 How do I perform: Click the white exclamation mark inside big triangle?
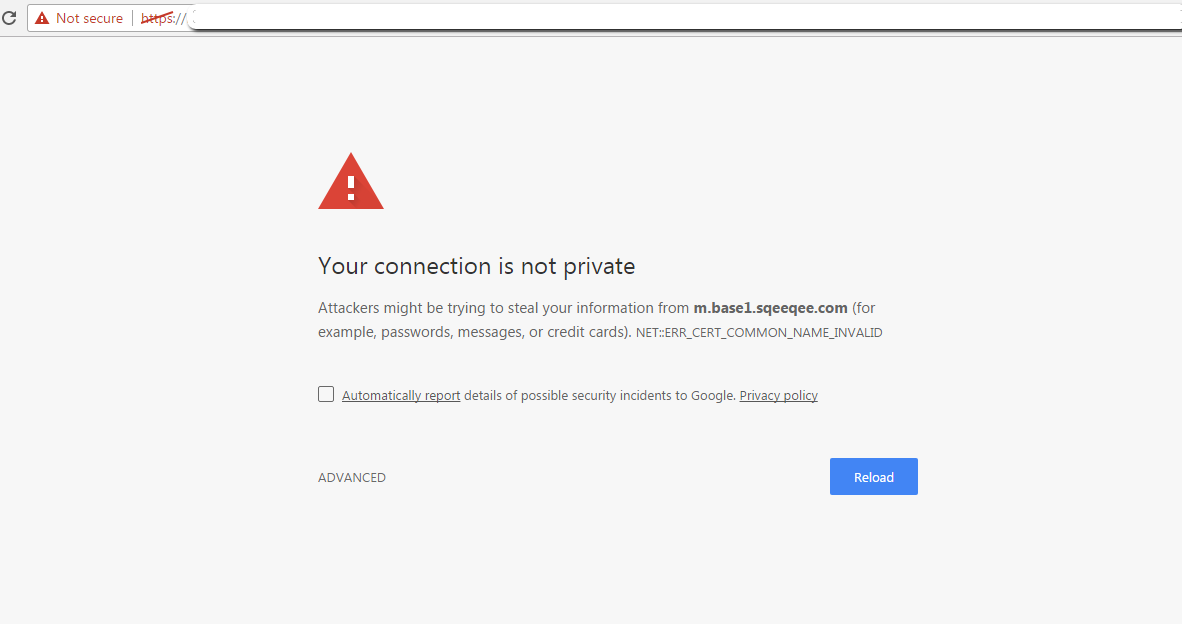coord(351,188)
